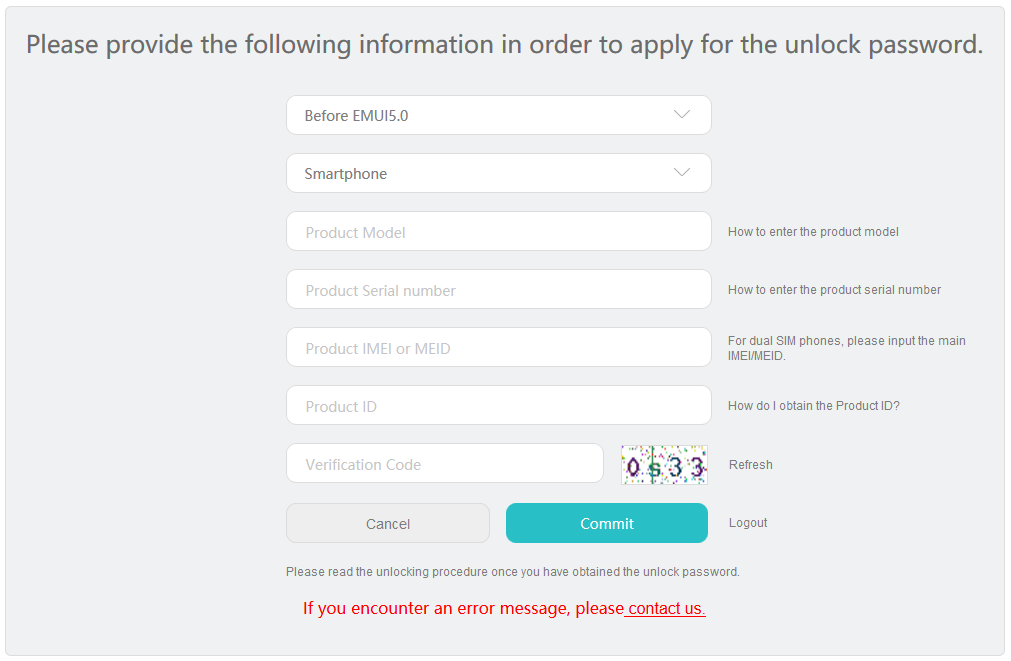This screenshot has height=661, width=1011.
Task: Click the 'read the unlocking procedure' notice text
Action: [512, 572]
